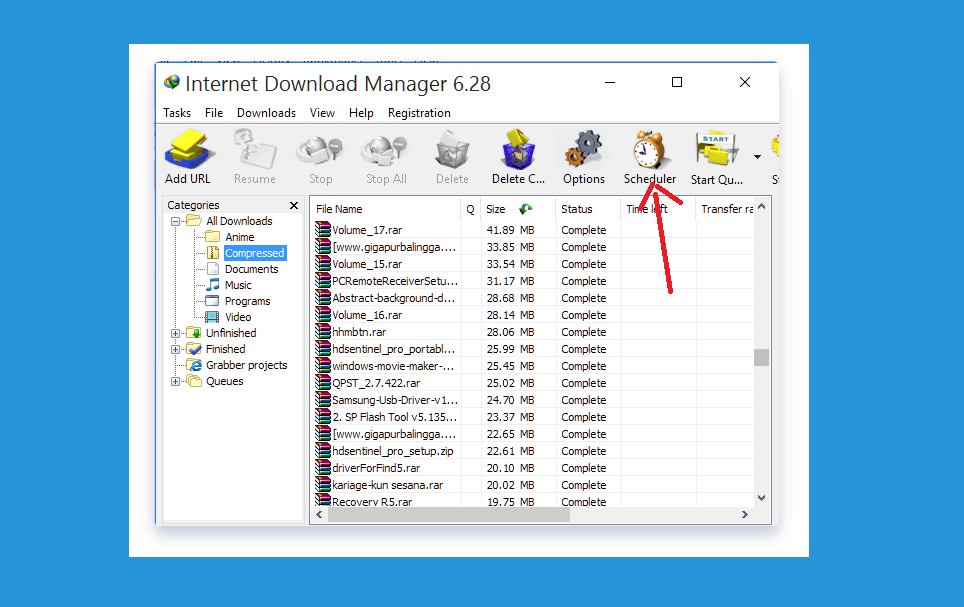
Task: Open the Tasks menu
Action: pos(177,113)
